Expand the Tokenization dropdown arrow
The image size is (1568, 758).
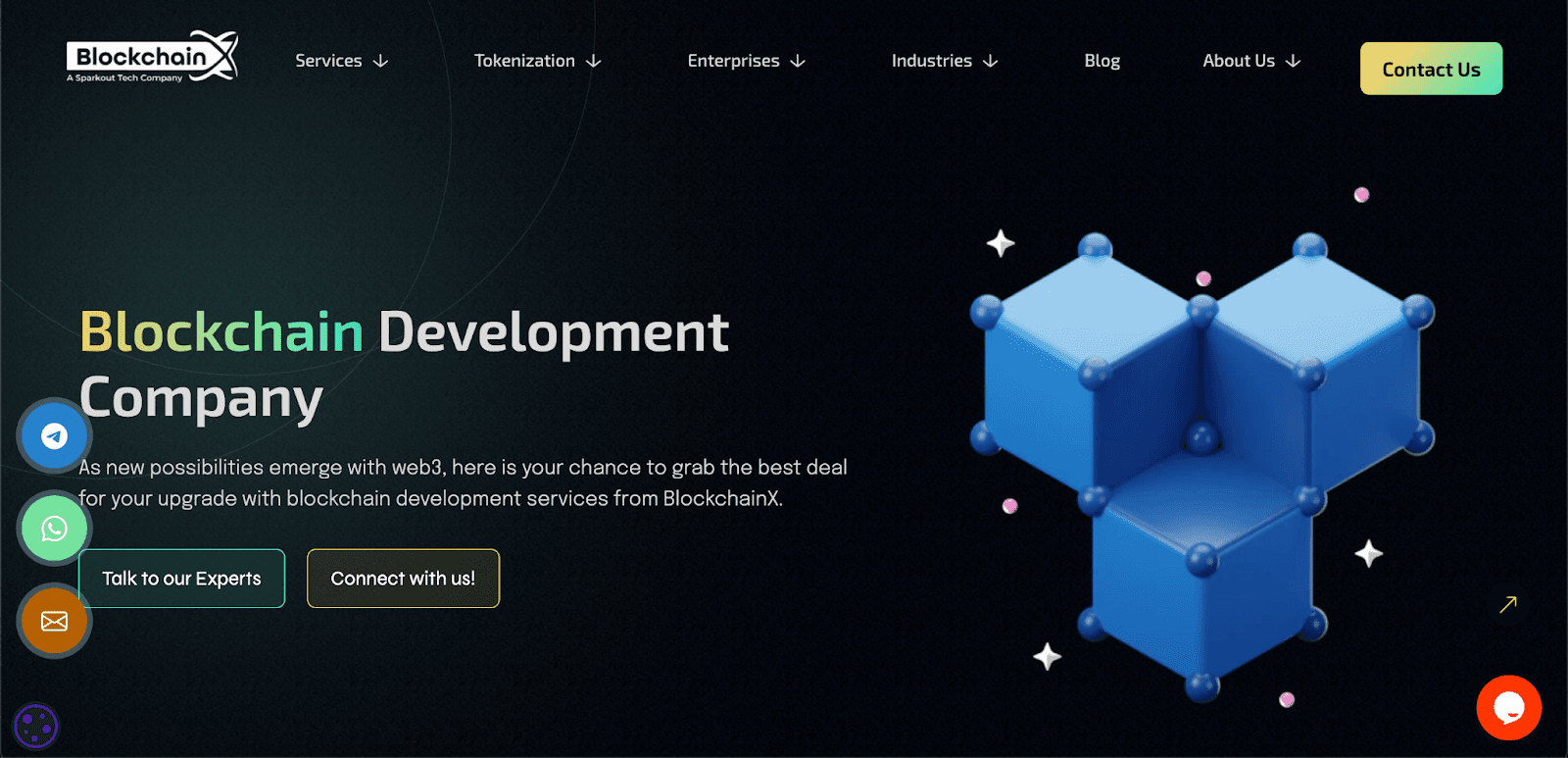coord(593,61)
